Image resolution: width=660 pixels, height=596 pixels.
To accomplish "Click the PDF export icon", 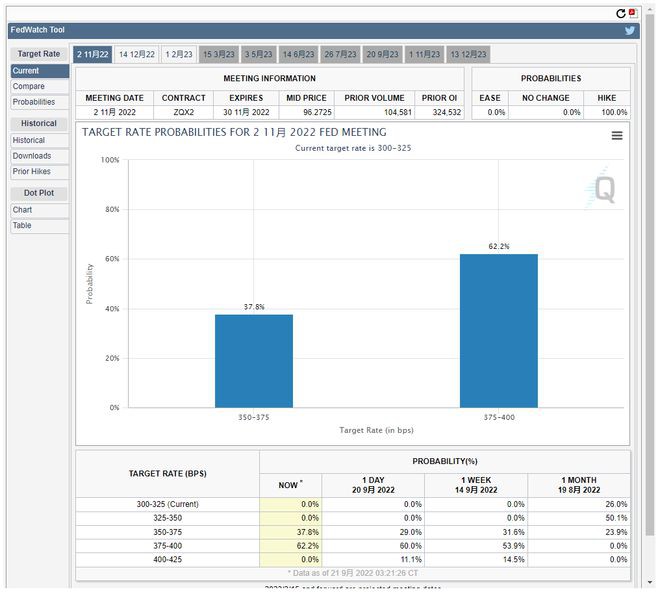I will (632, 13).
